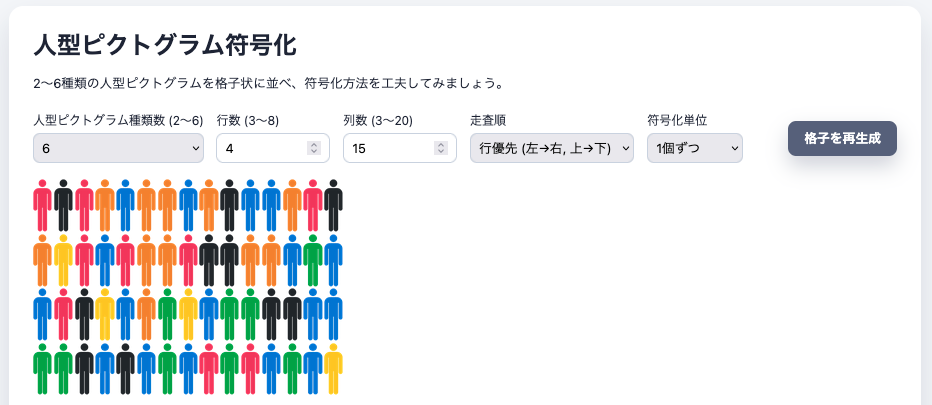Open the 人型ピクトグラム種類数 dropdown
The width and height of the screenshot is (932, 405).
118,148
